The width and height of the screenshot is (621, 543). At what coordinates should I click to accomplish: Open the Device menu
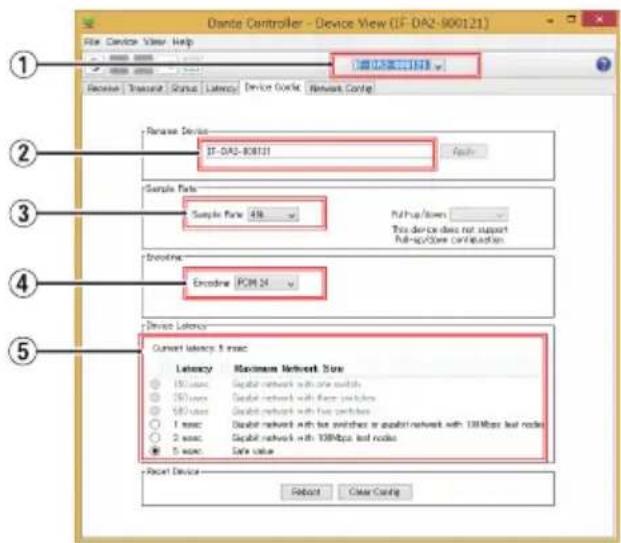(x=122, y=42)
